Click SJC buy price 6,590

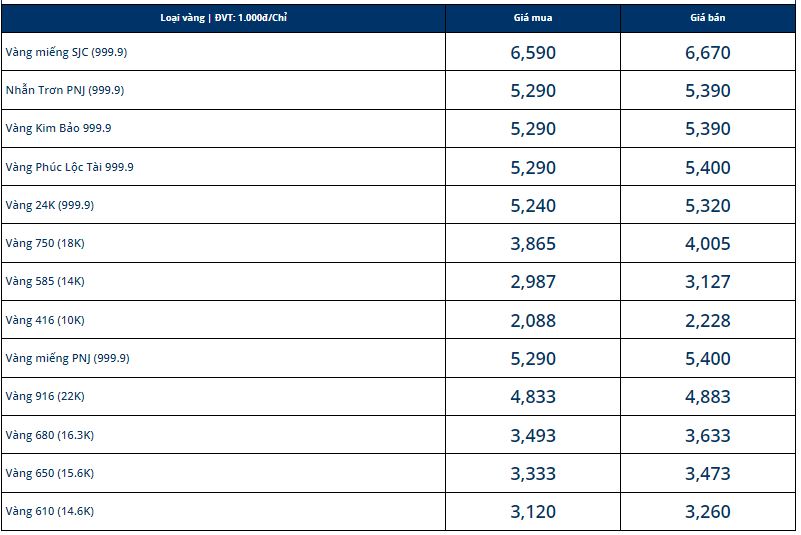click(x=532, y=53)
